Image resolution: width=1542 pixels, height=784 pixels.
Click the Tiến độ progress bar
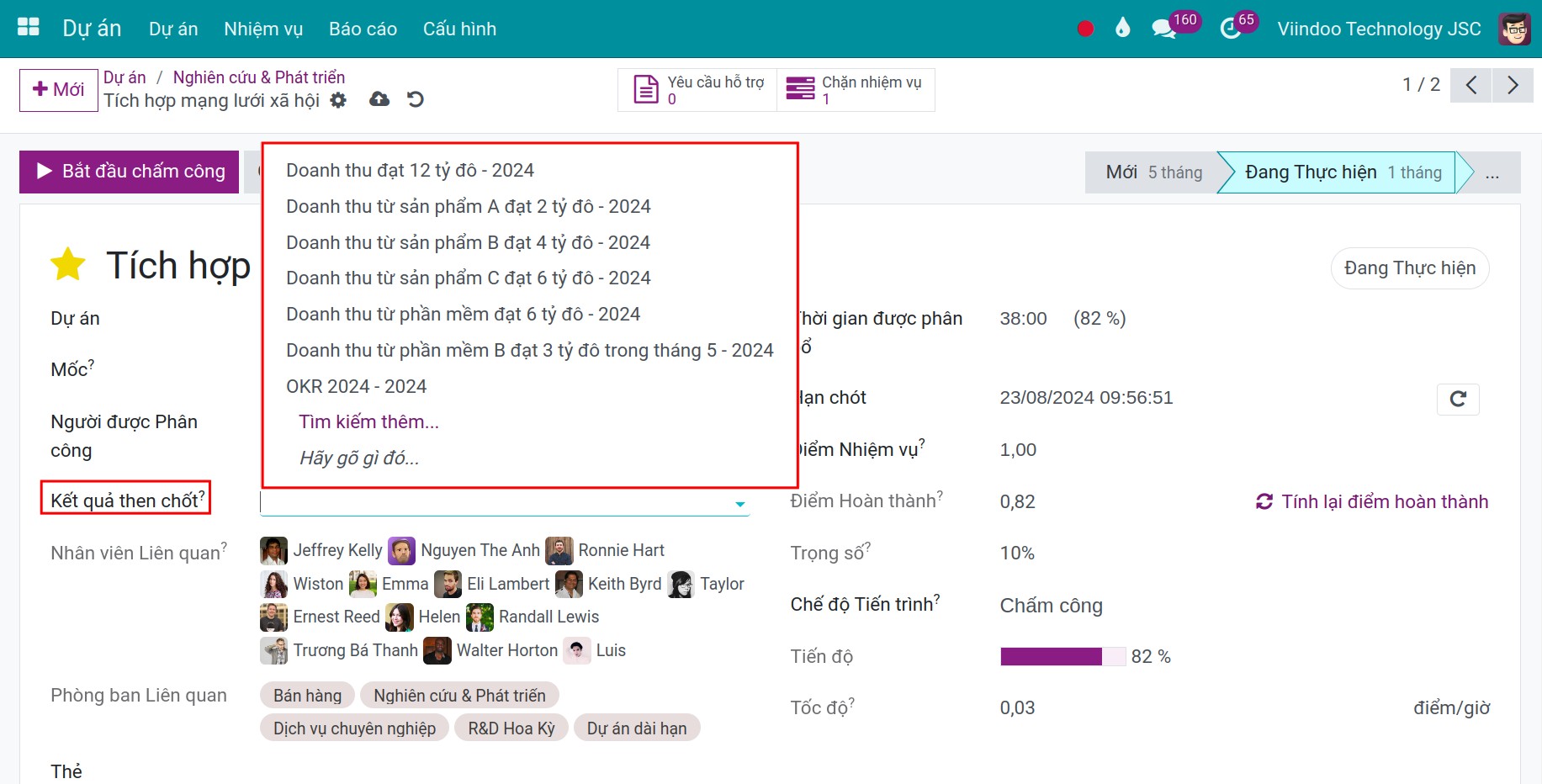coord(1062,656)
